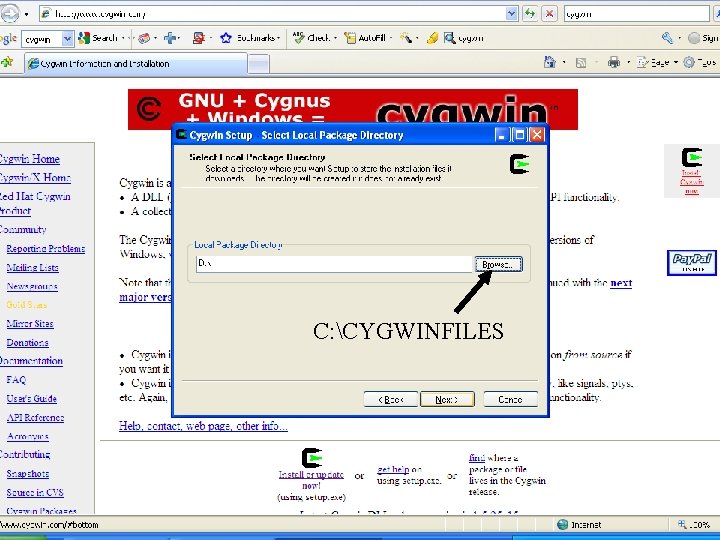Image resolution: width=720 pixels, height=540 pixels.
Task: Open the Donations link
Action: tap(28, 342)
